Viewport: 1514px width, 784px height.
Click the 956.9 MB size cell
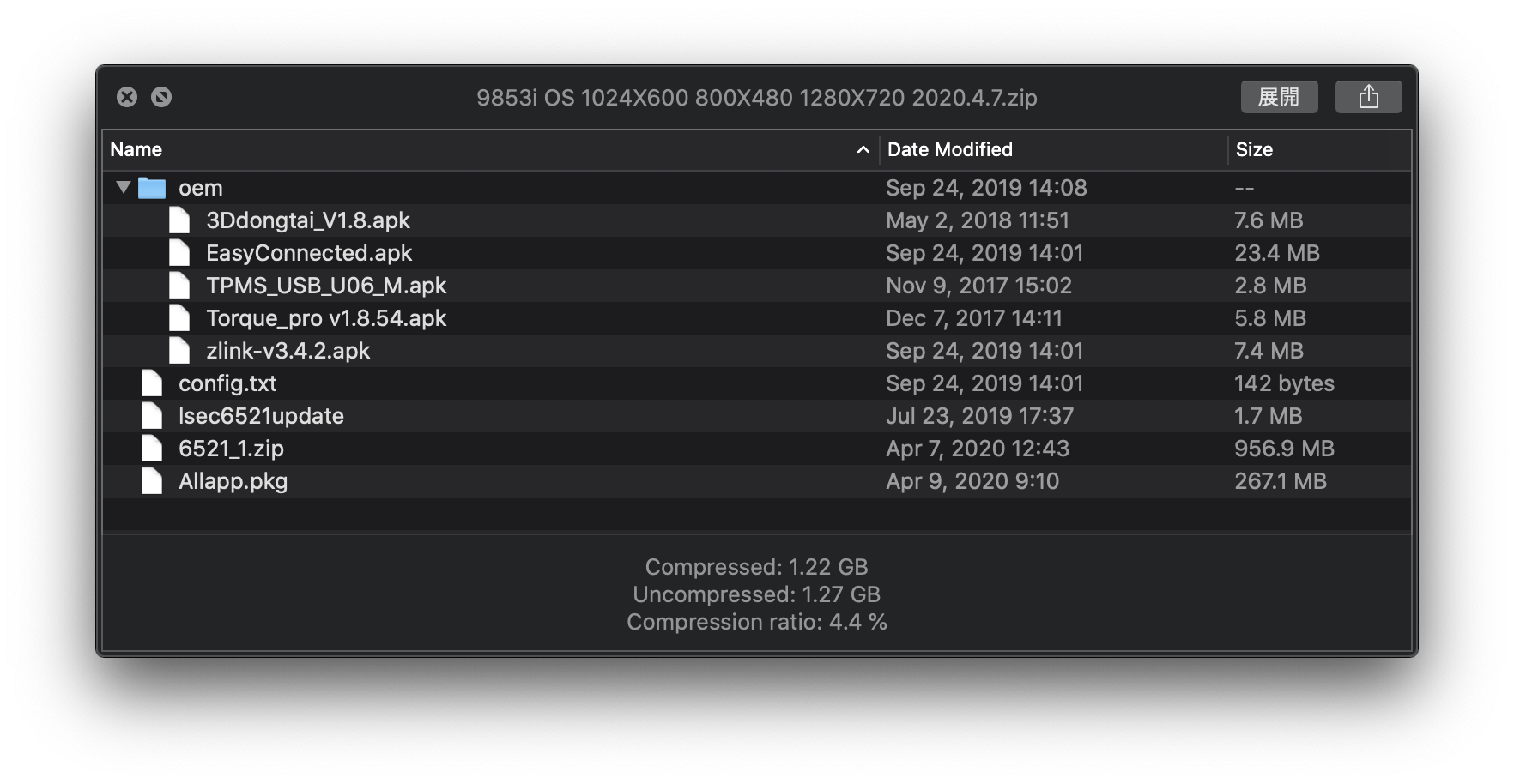tap(1284, 449)
